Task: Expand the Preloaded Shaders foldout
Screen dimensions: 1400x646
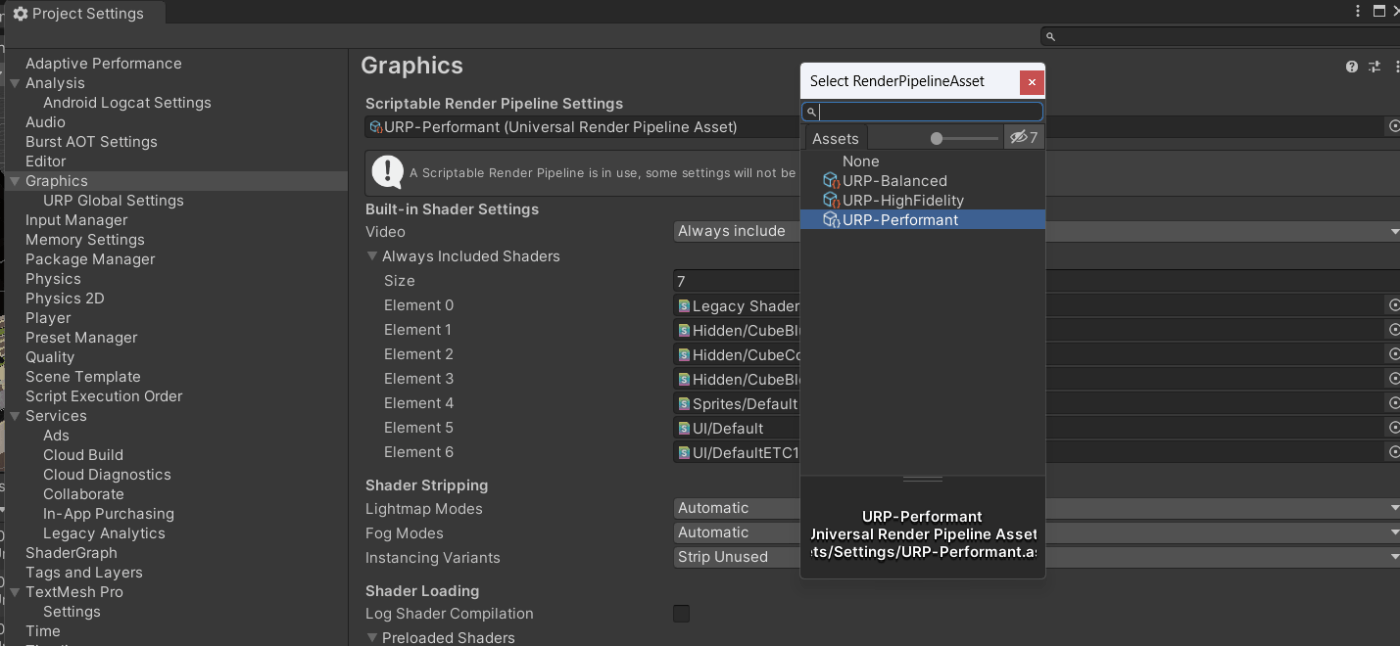Action: (x=372, y=637)
